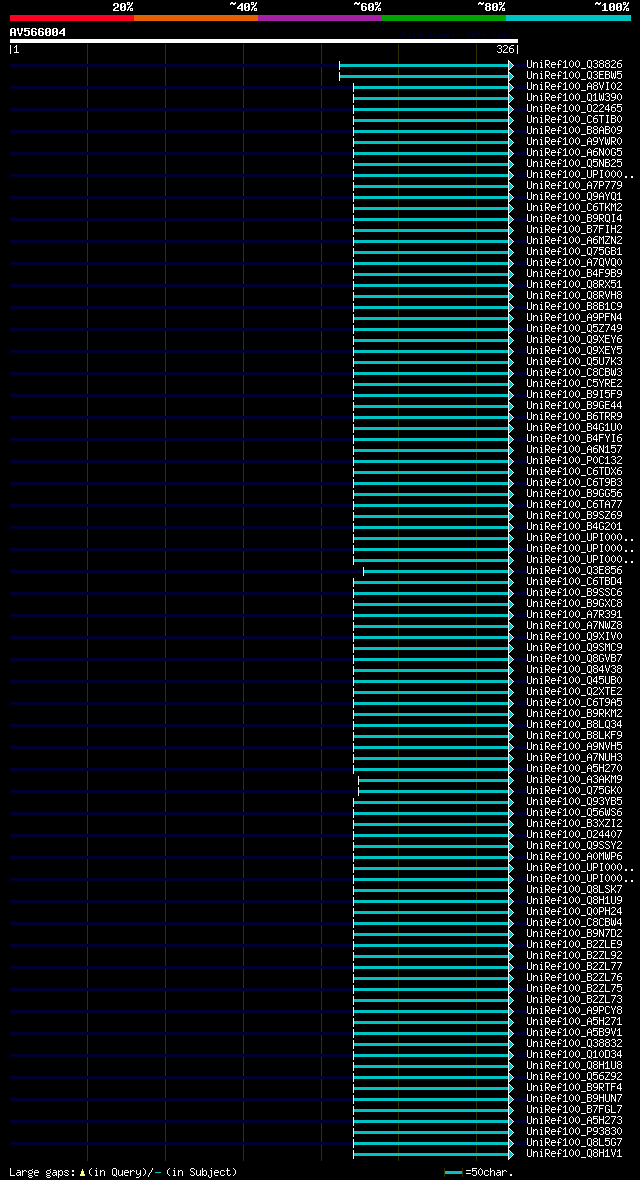Click the red 20% identity legend segment
The width and height of the screenshot is (640, 1180).
[x=72, y=17]
